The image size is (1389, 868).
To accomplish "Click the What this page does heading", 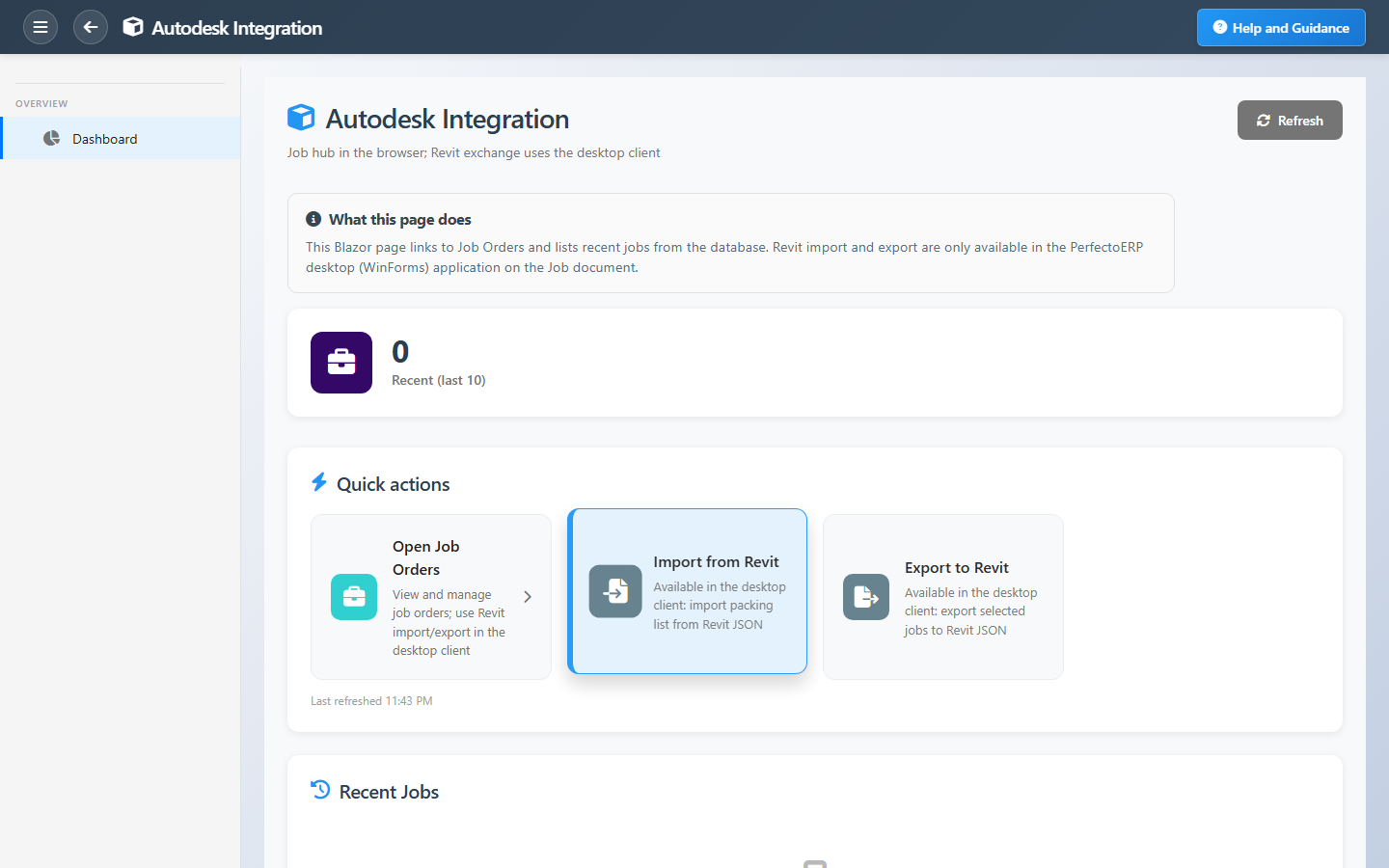I will point(400,220).
